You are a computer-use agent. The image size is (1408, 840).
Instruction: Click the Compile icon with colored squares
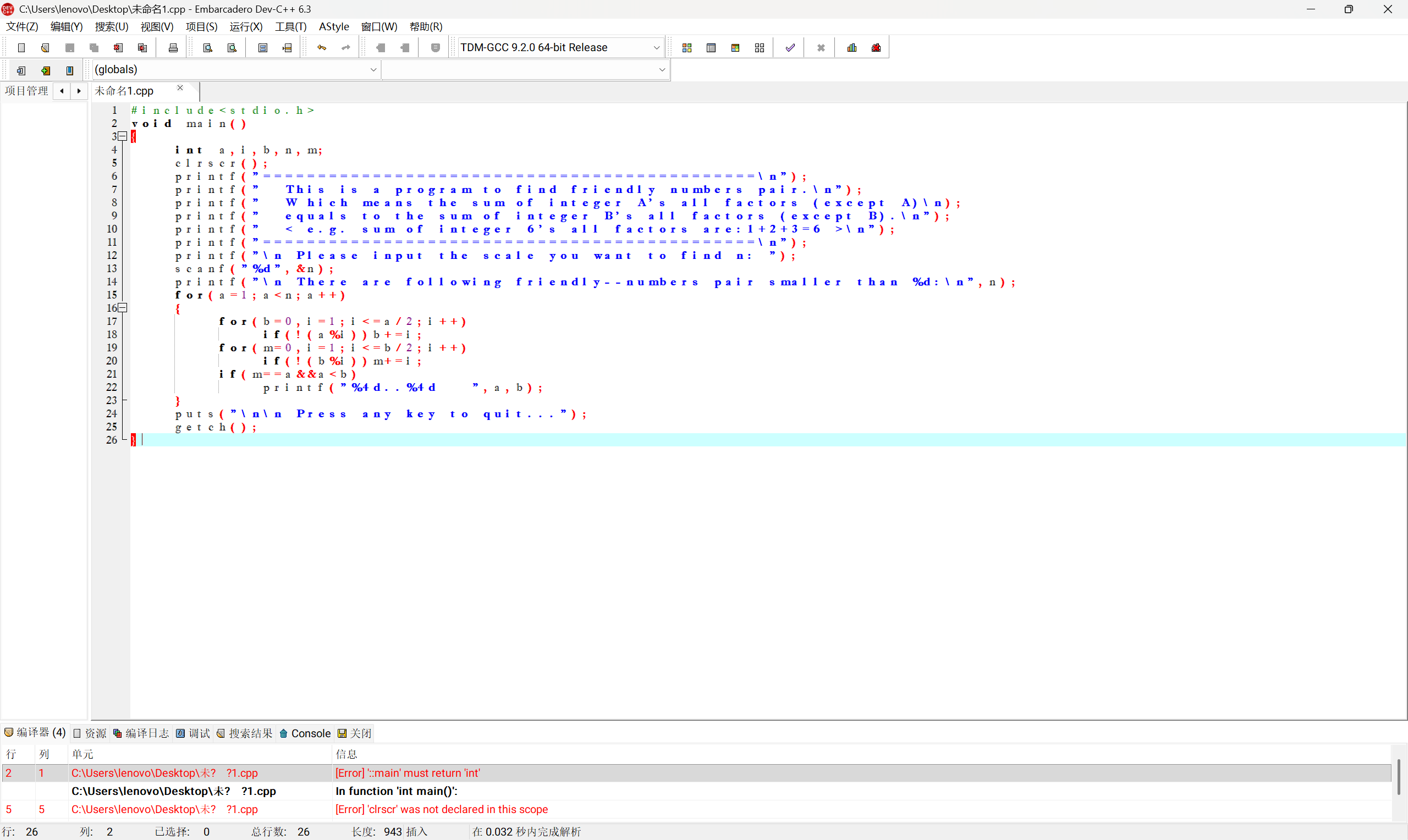(x=687, y=48)
